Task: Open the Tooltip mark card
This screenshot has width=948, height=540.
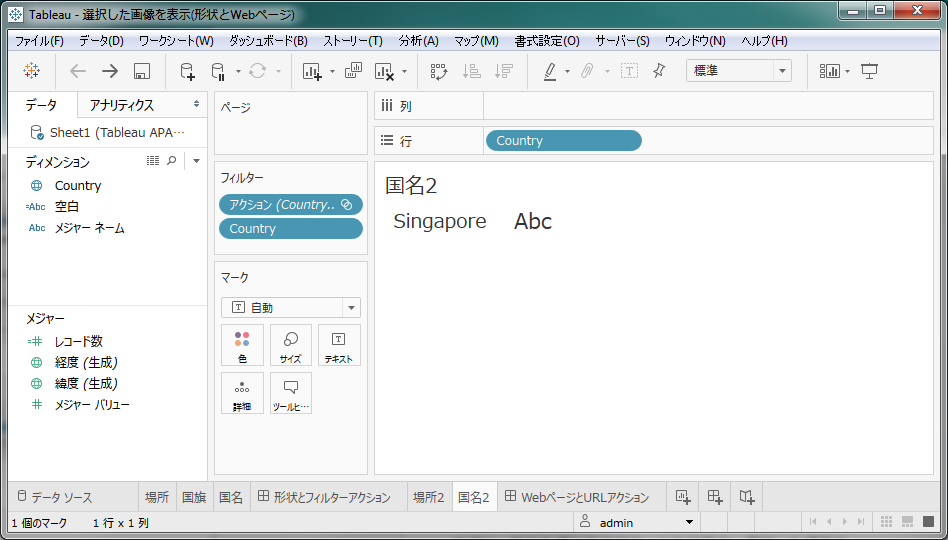Action: 291,393
